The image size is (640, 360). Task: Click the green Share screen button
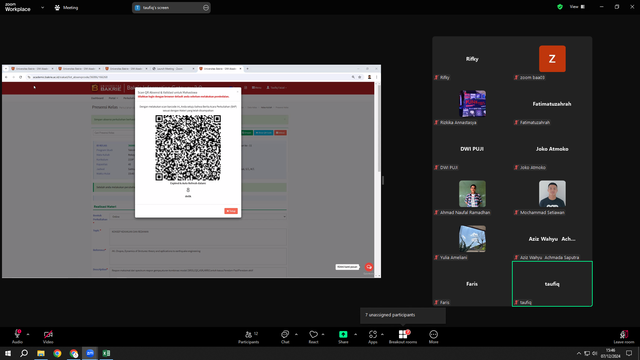(343, 336)
